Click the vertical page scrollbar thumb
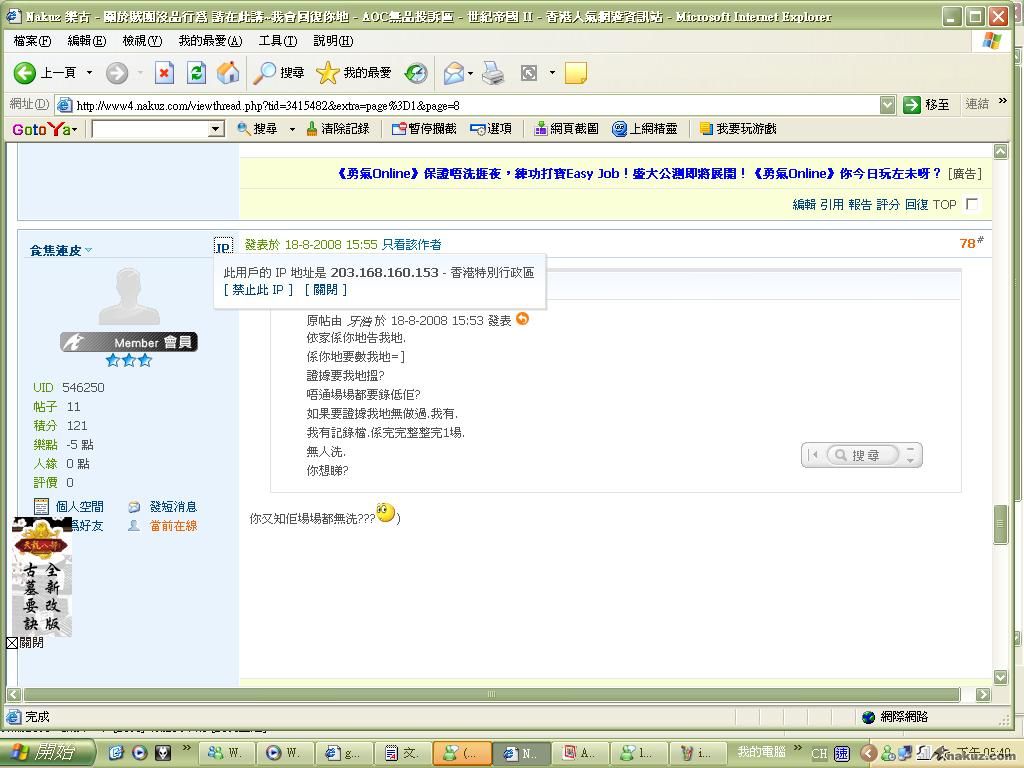The image size is (1024, 768). click(x=1000, y=525)
